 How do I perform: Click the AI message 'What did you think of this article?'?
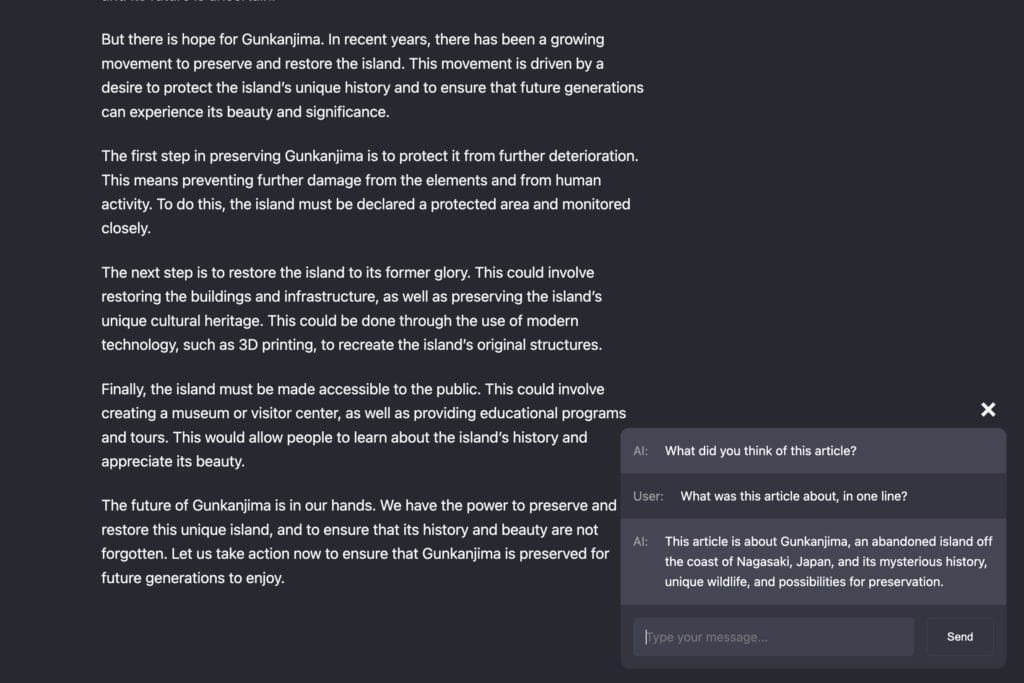[x=760, y=451]
